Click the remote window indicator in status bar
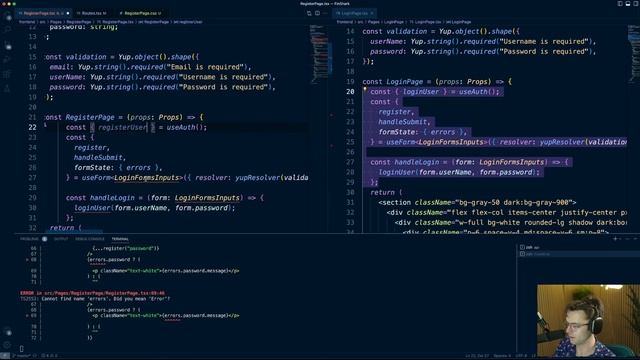 (4, 356)
